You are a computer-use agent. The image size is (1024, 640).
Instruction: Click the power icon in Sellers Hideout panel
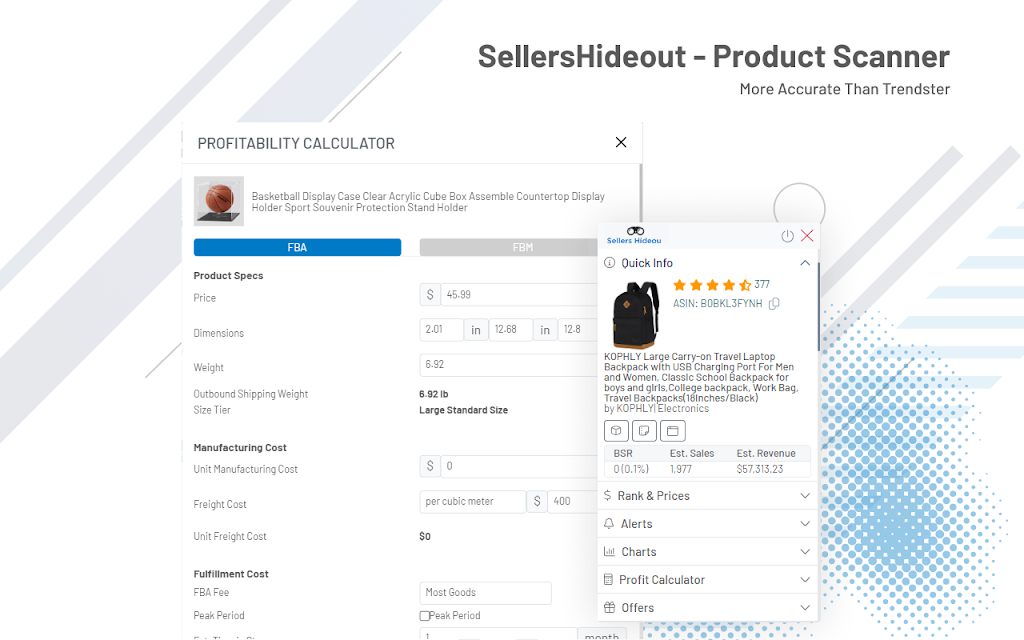tap(787, 236)
